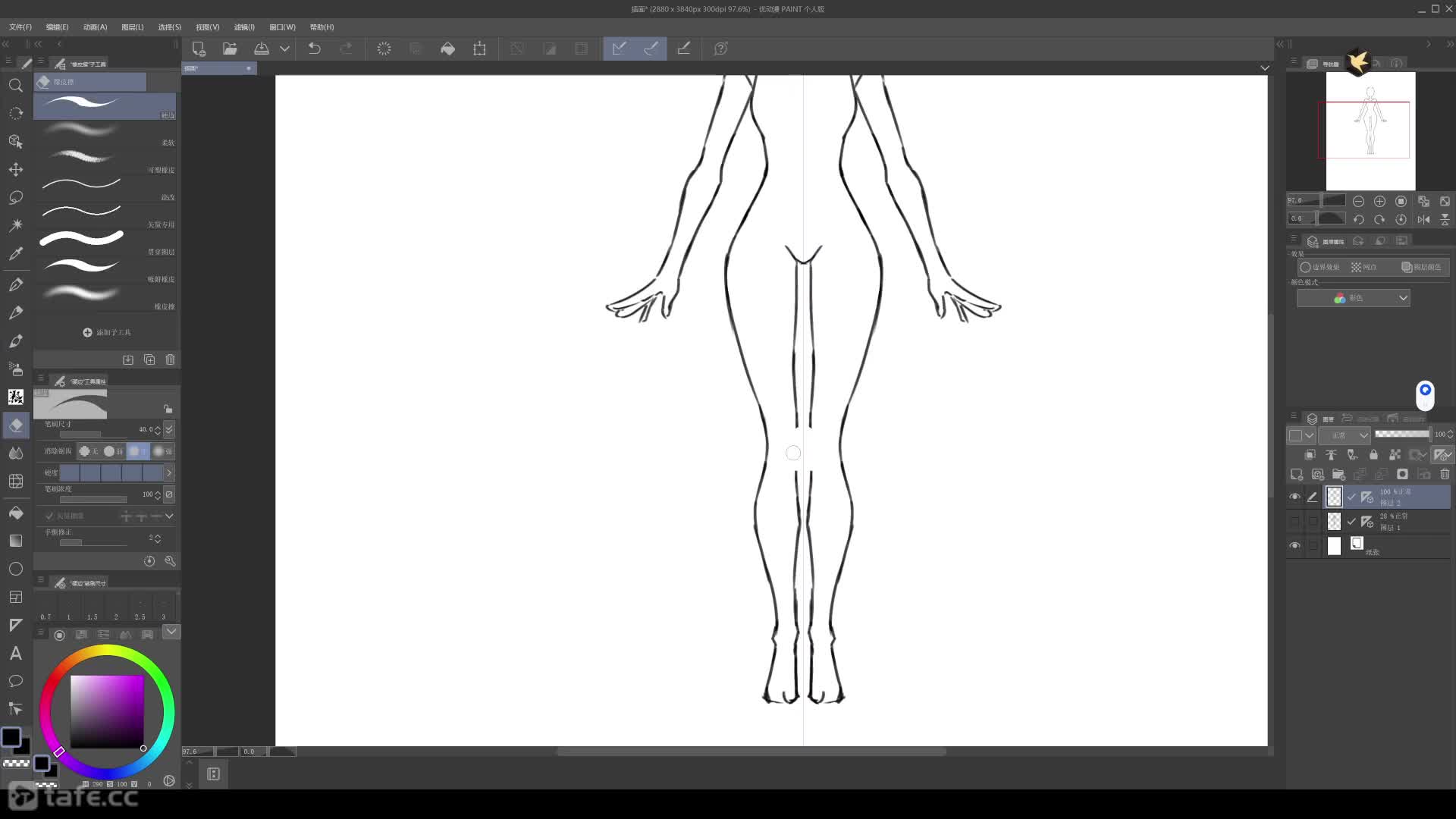Select the Lasso selection tool
Viewport: 1456px width, 819px height.
click(15, 198)
